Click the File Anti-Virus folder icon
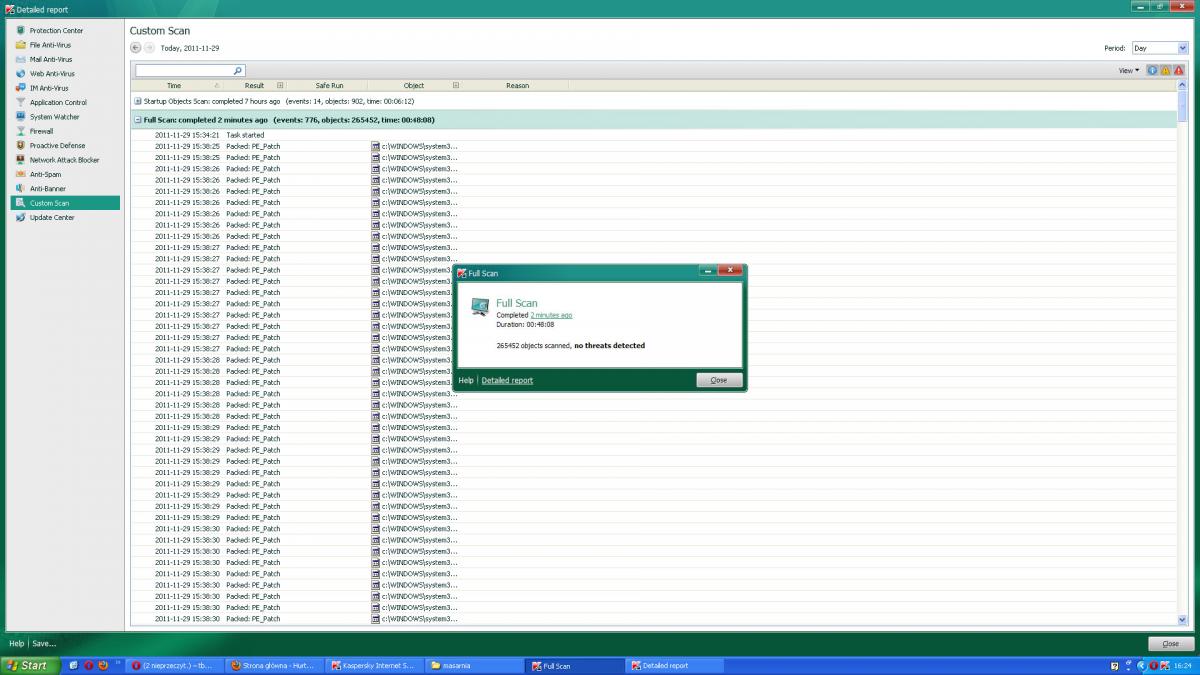 coord(20,45)
